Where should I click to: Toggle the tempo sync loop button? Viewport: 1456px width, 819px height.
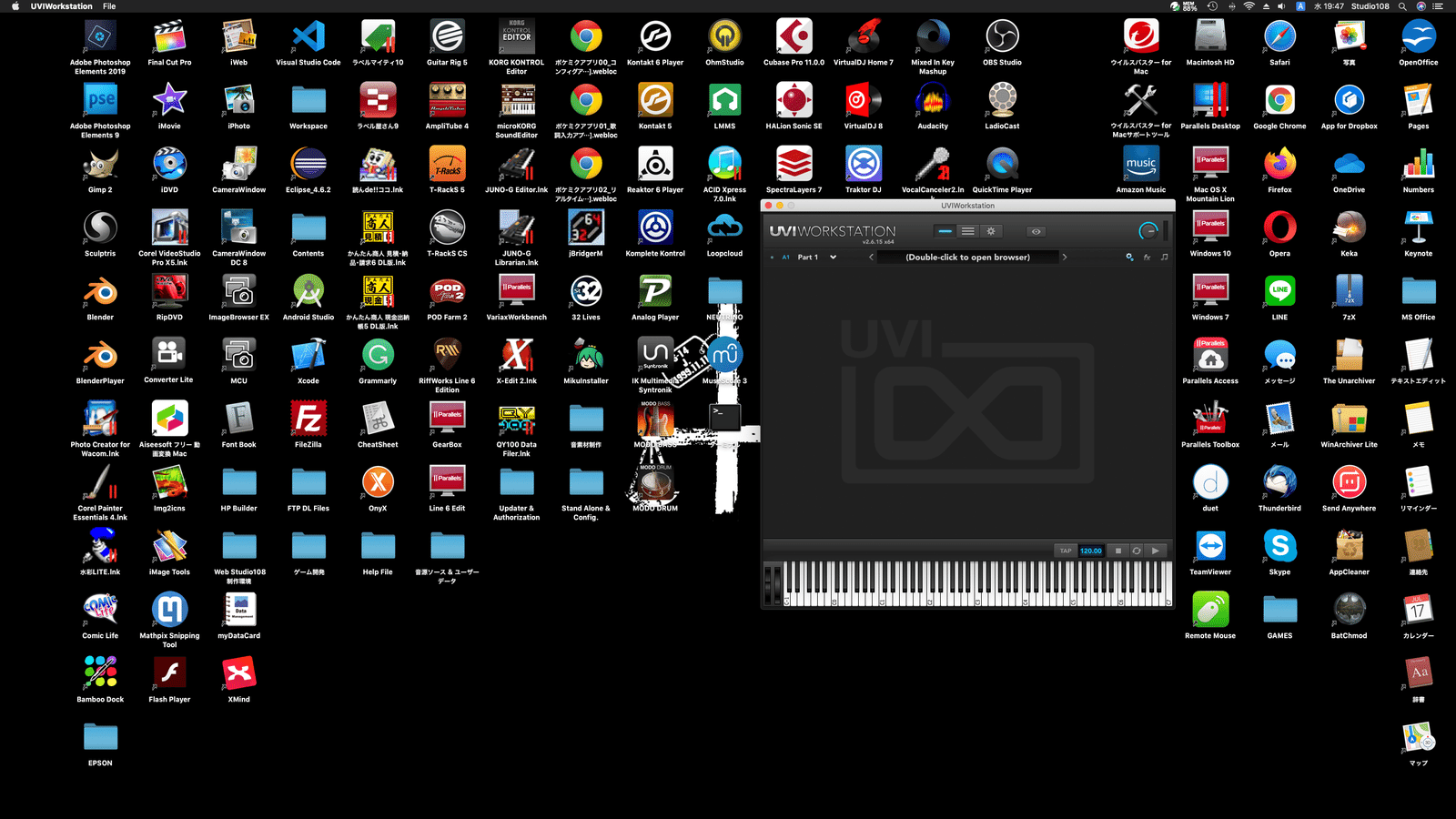point(1137,551)
